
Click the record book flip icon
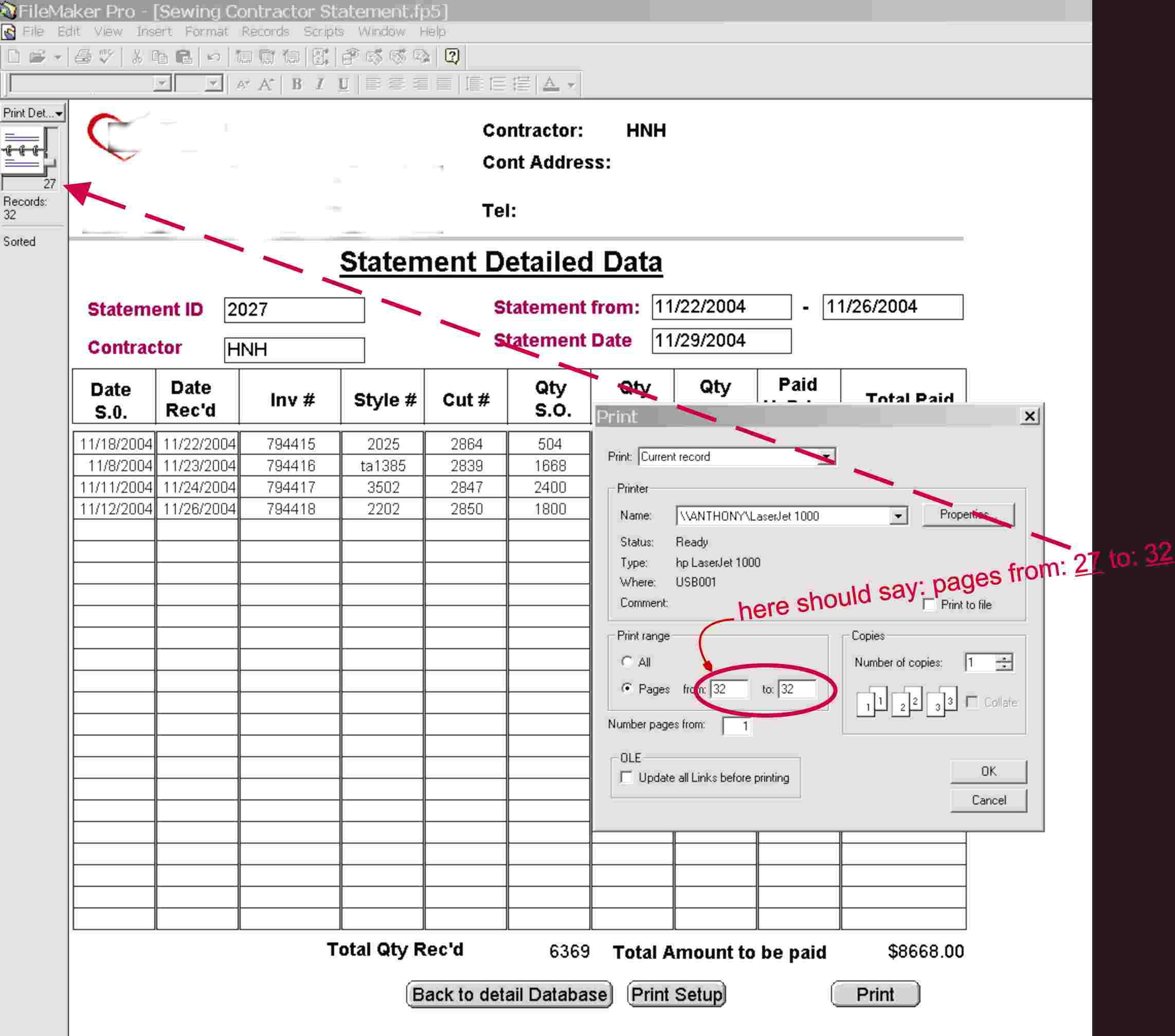coord(23,150)
